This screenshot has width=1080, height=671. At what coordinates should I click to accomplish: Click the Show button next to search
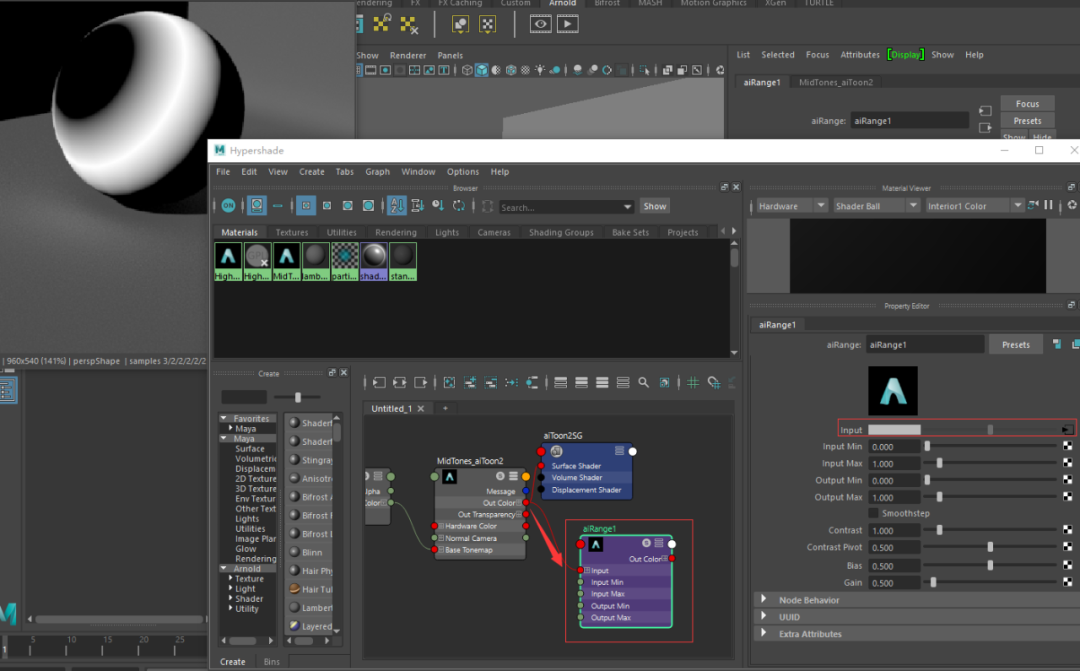pyautogui.click(x=654, y=206)
